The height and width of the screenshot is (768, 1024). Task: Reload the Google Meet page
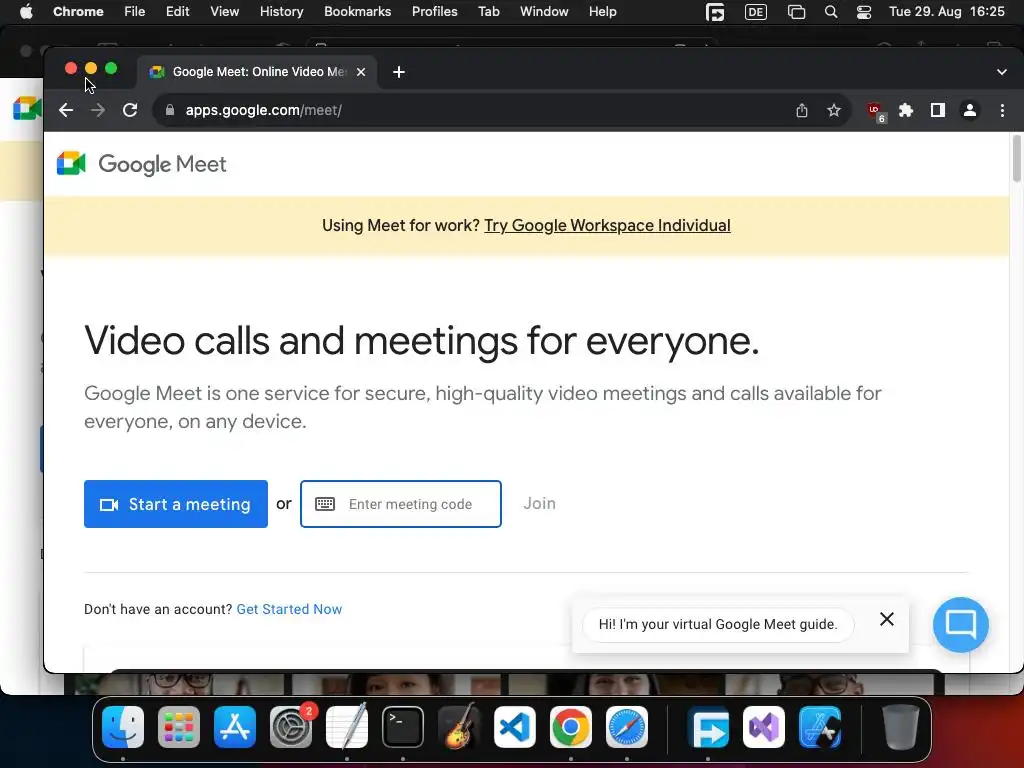click(x=130, y=110)
